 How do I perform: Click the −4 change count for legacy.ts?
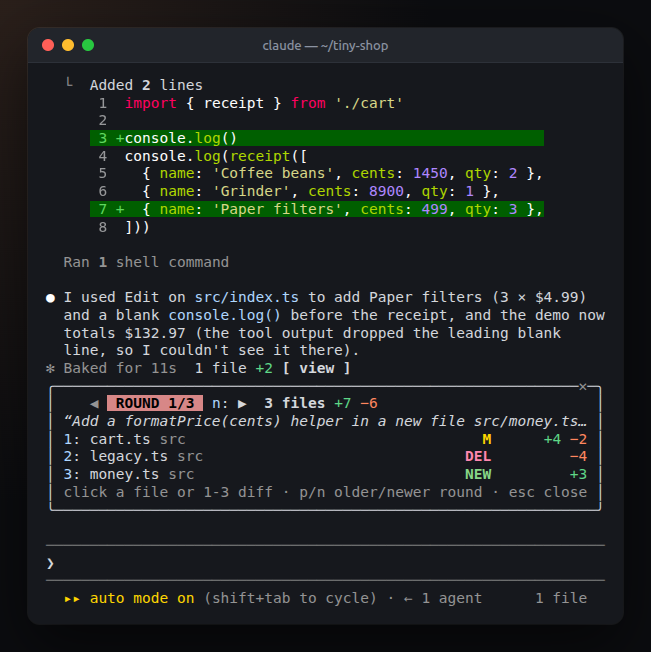pos(578,457)
